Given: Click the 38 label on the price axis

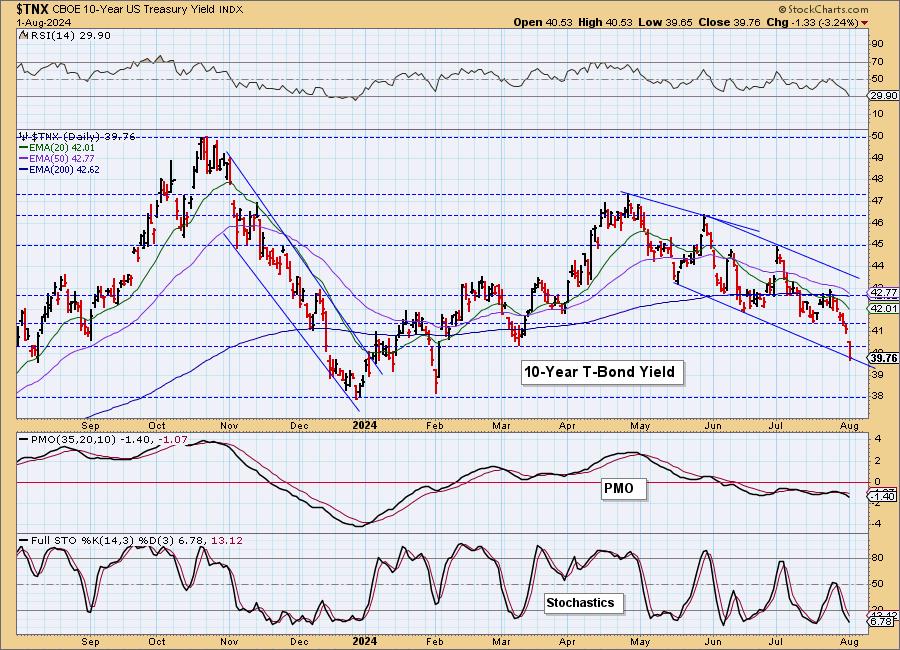Looking at the screenshot, I should pyautogui.click(x=878, y=396).
